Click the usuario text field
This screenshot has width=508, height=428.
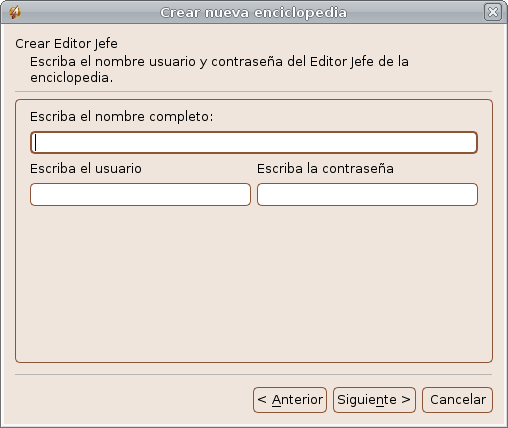coord(140,194)
